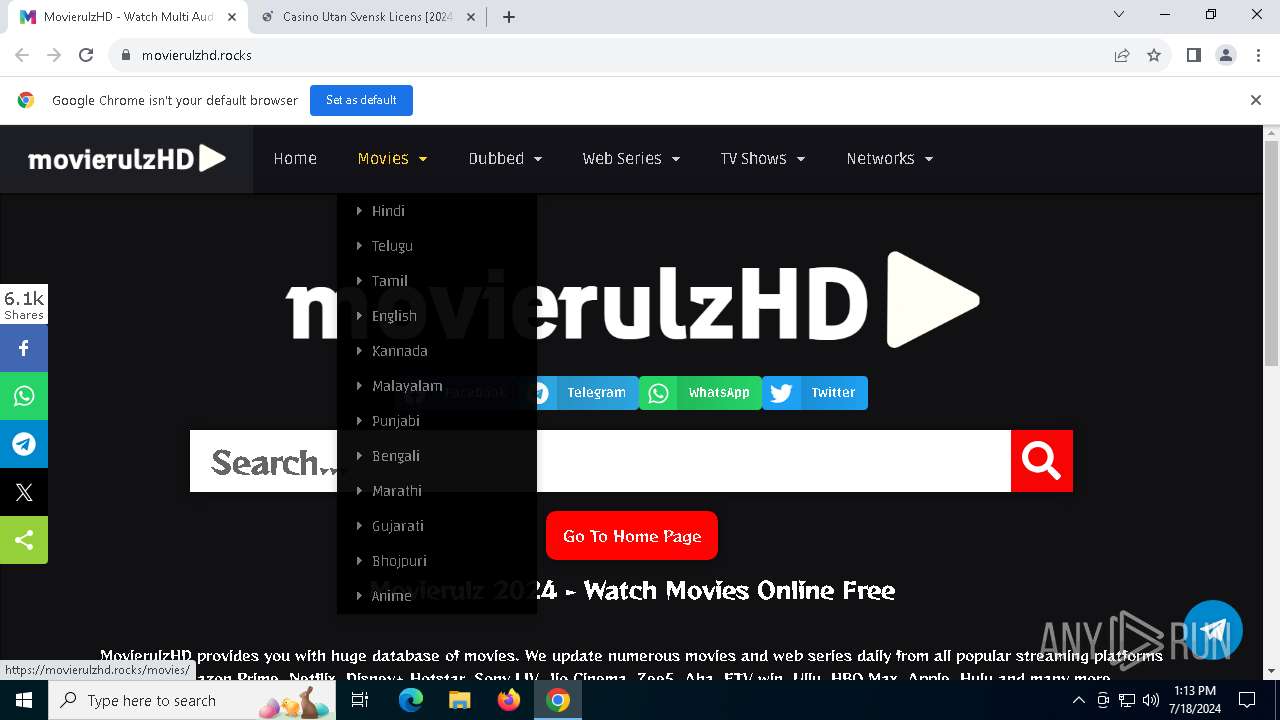
Task: Select Bengali from Movies submenu
Action: point(437,456)
